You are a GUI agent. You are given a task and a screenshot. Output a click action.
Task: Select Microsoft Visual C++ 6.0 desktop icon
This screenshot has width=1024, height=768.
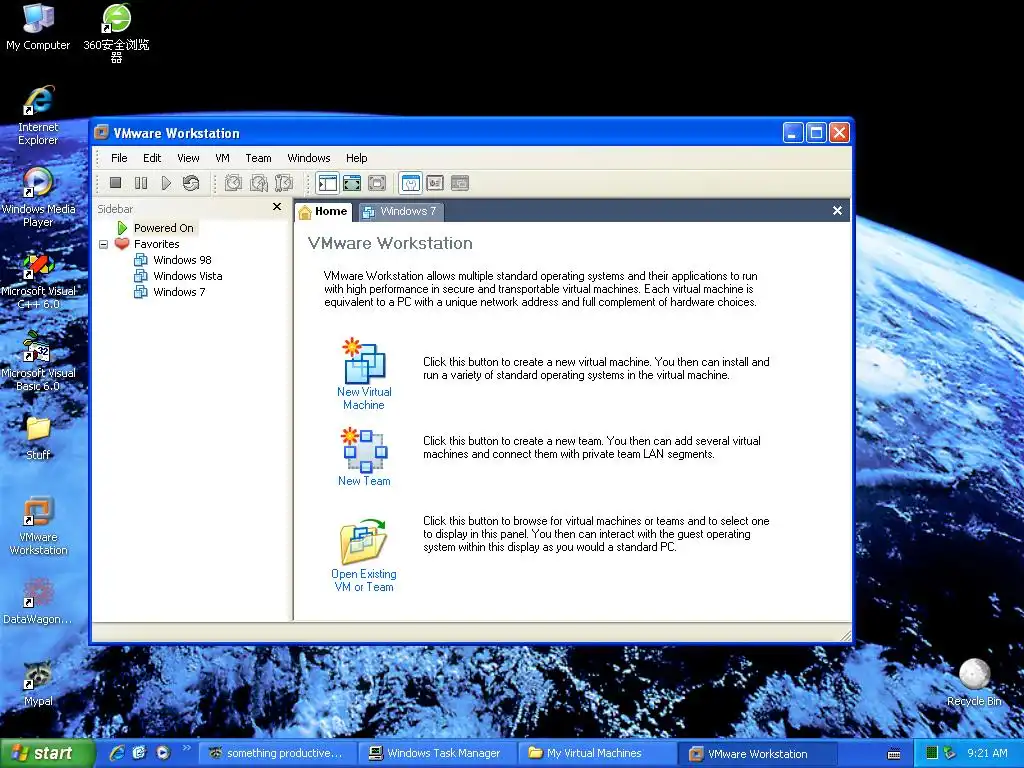38,281
